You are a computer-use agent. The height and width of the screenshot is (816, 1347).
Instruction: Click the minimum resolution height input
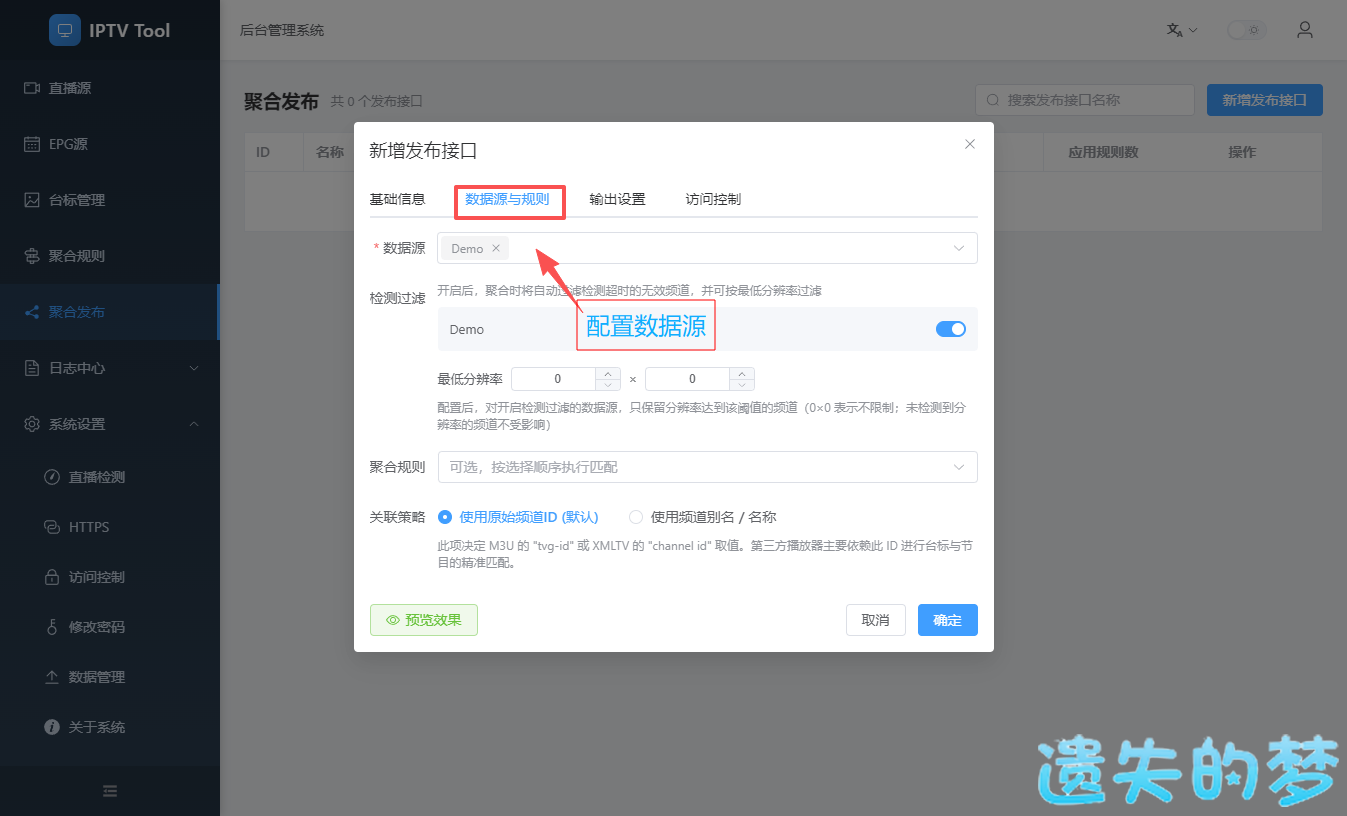point(690,379)
